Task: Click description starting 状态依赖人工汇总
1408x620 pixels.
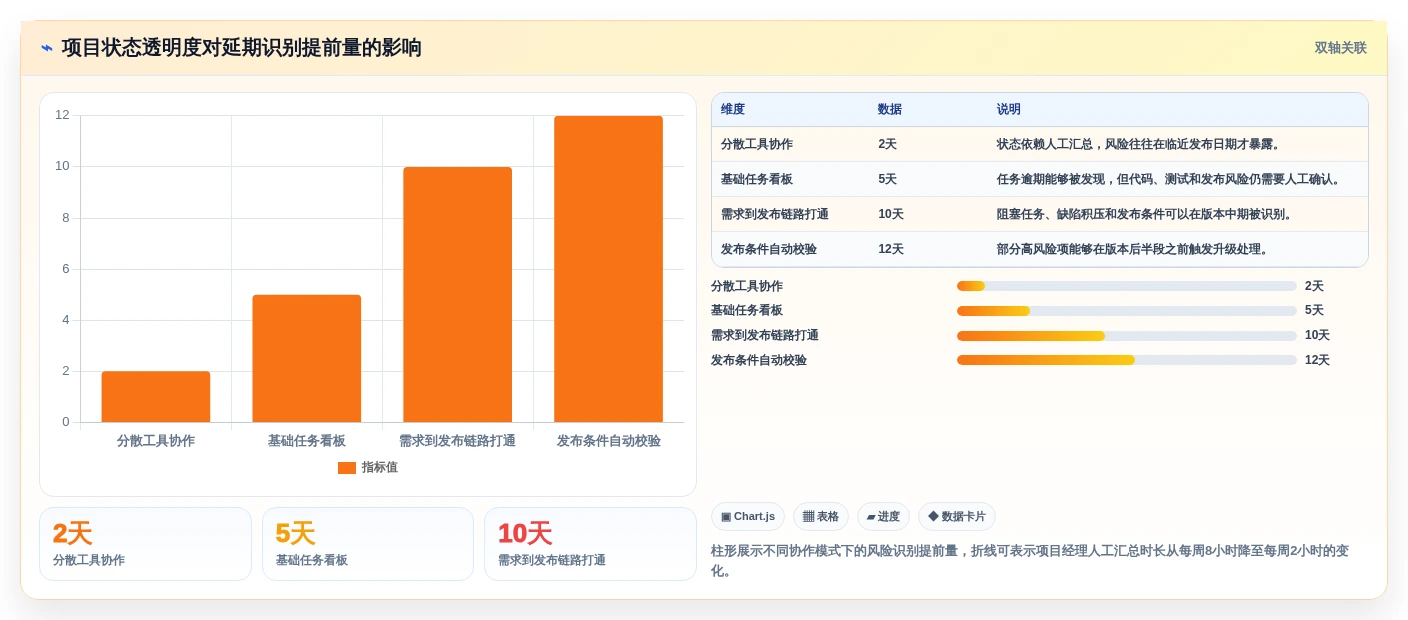Action: click(x=1139, y=144)
